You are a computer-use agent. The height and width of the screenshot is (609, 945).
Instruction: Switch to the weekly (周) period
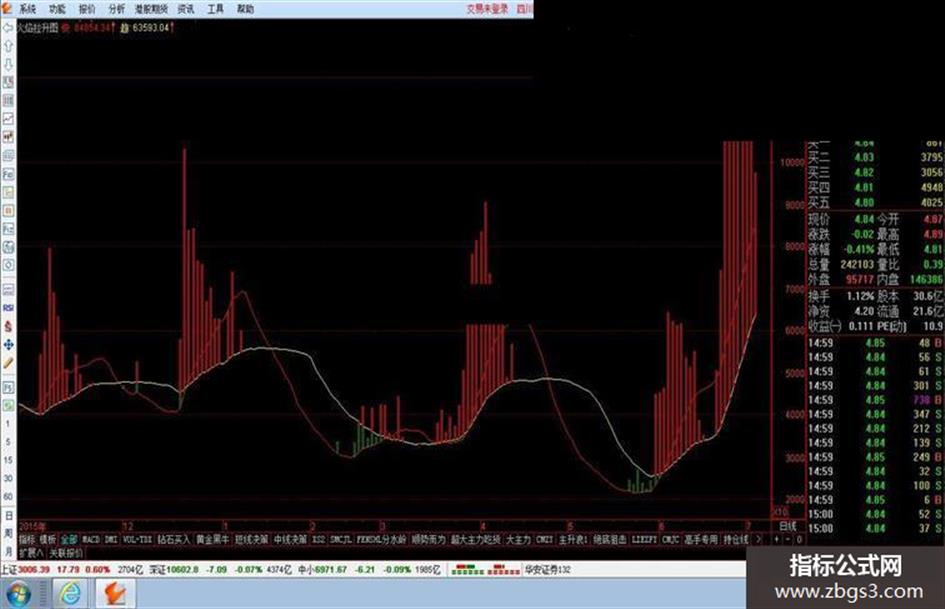[x=8, y=534]
